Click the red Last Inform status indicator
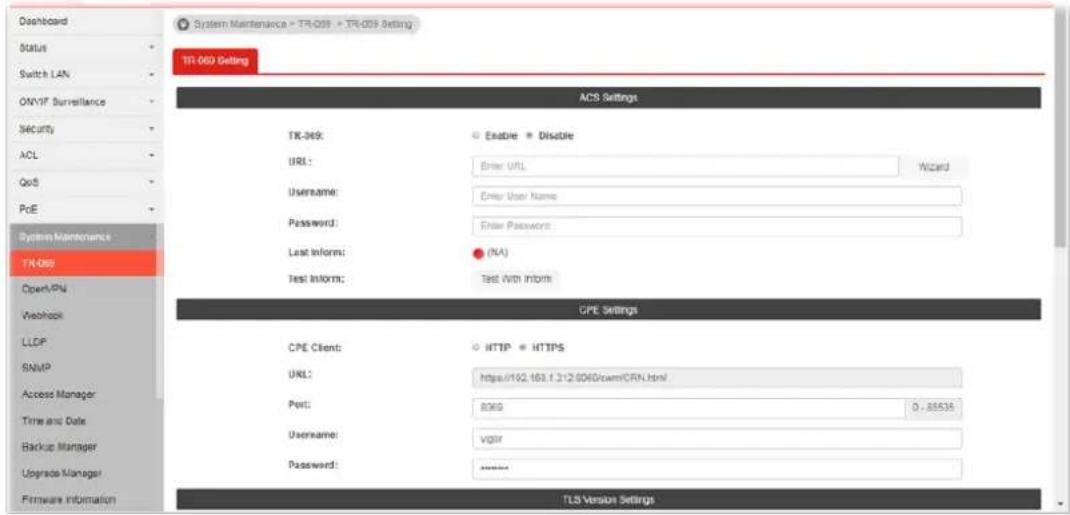Image resolution: width=1070 pixels, height=515 pixels. pos(478,254)
